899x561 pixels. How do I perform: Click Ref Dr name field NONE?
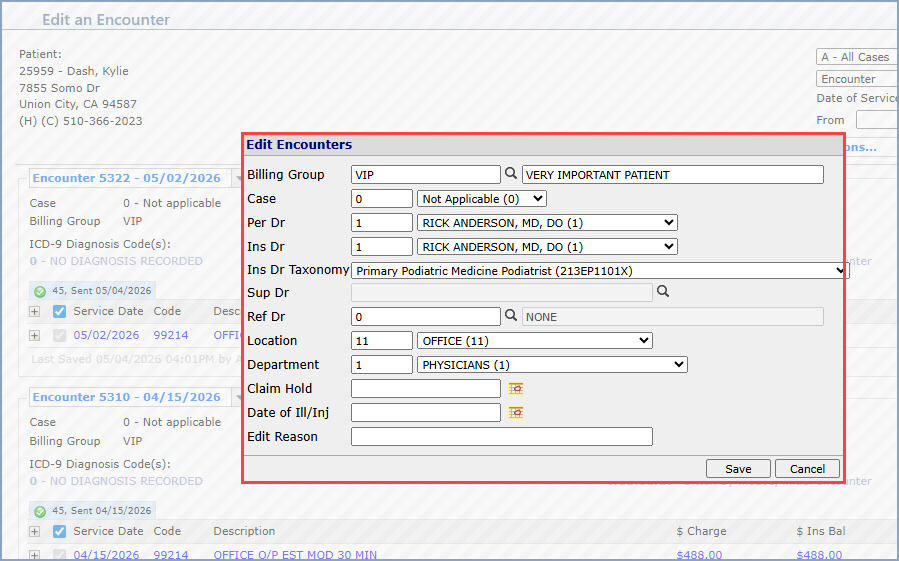[x=673, y=317]
